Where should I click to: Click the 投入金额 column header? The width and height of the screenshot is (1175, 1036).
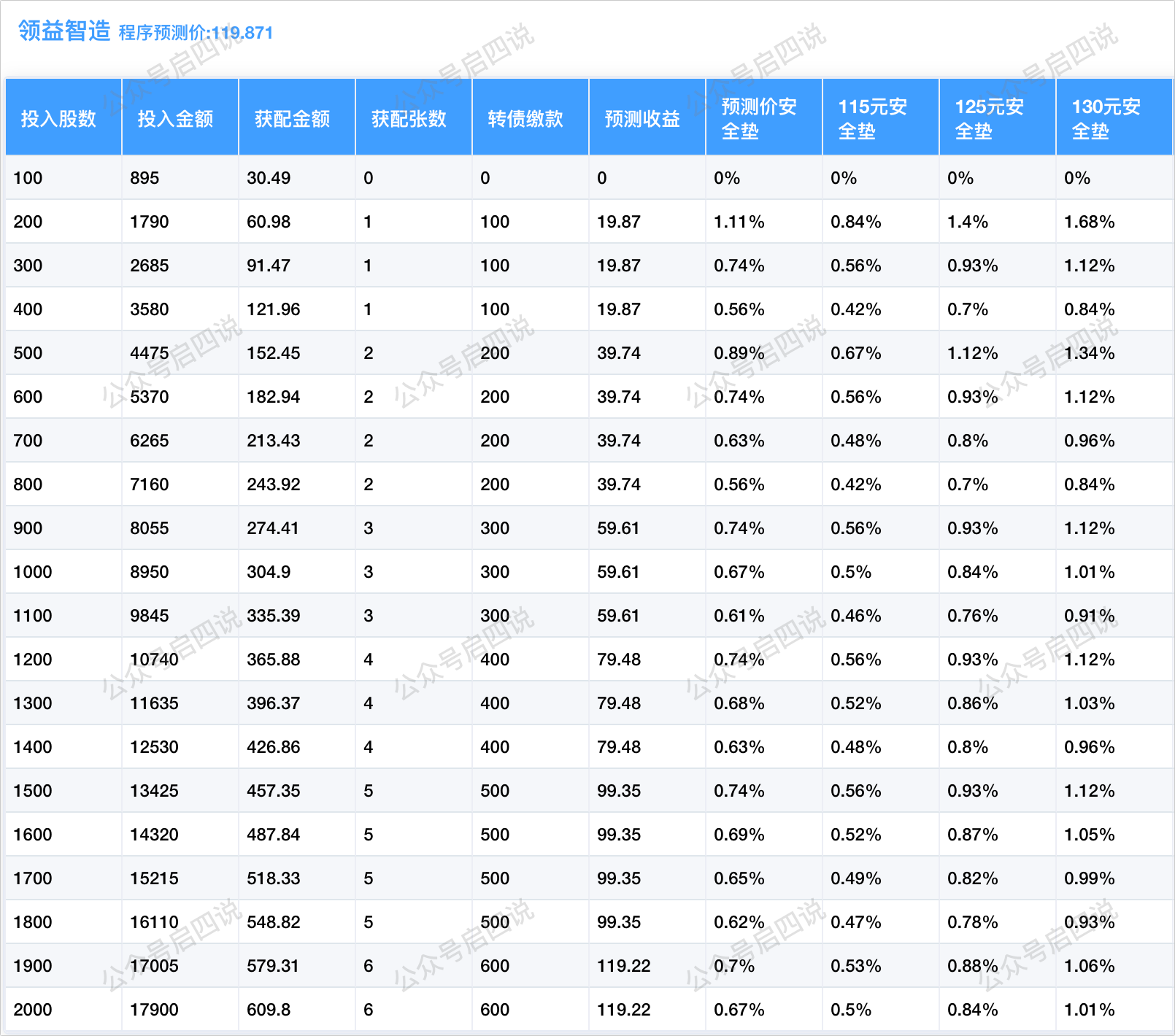click(175, 118)
